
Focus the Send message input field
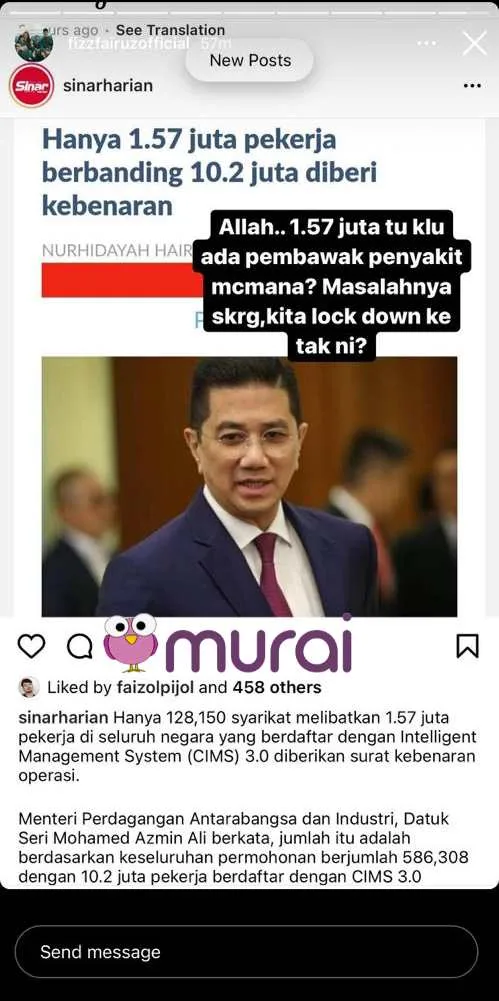pyautogui.click(x=246, y=952)
